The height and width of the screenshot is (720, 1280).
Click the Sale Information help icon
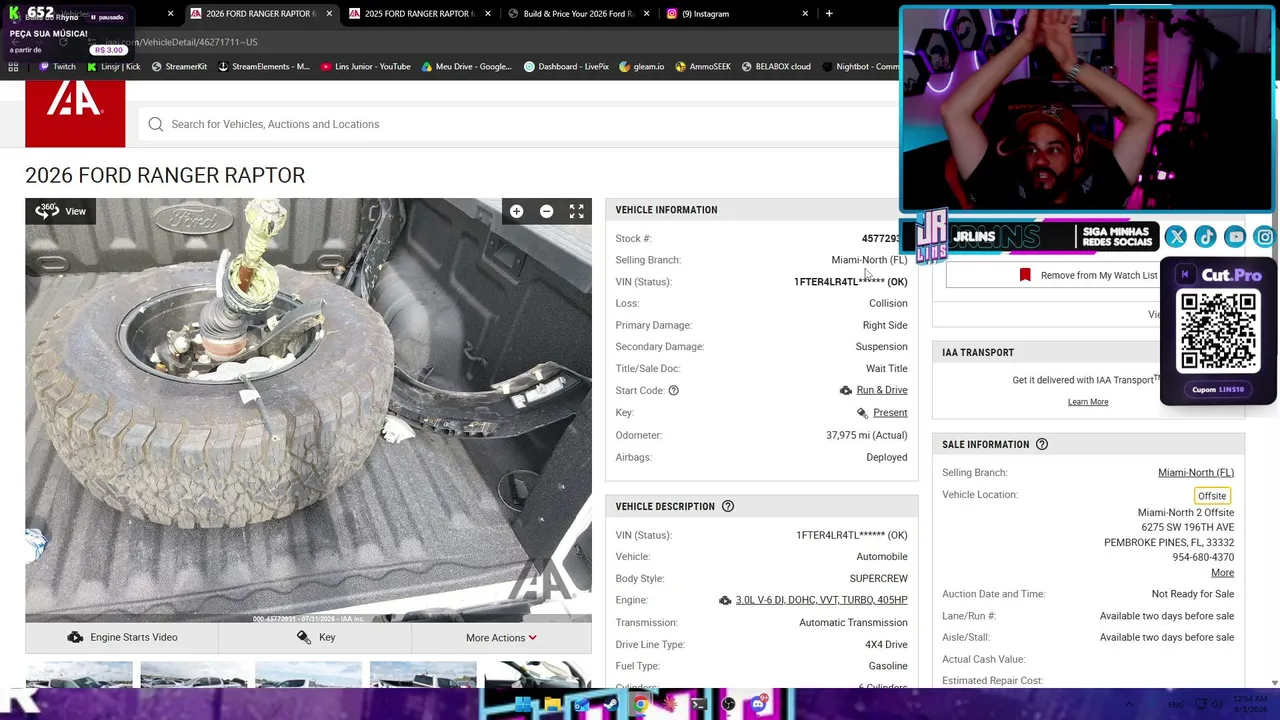click(x=1041, y=444)
